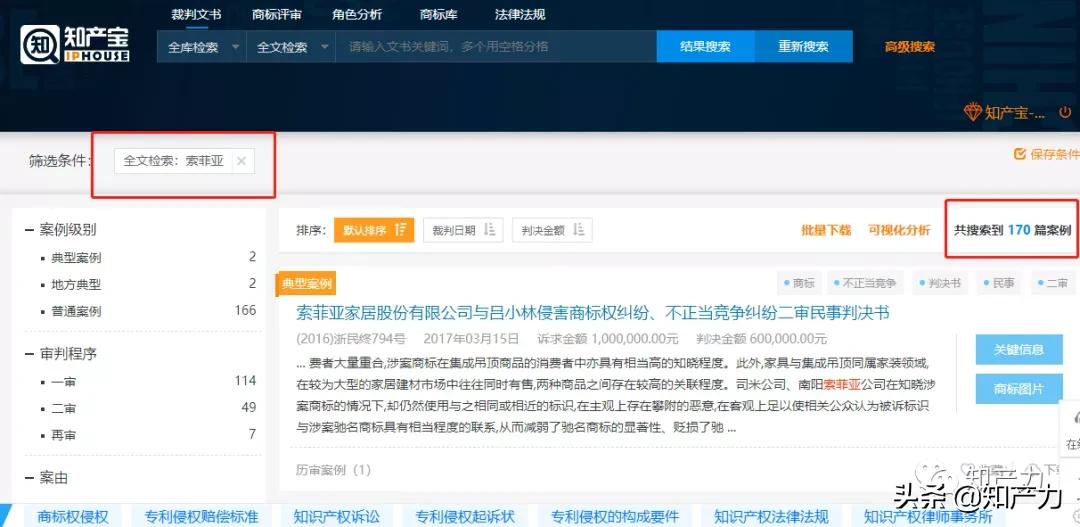Click the 商标权侵权 bottom link
This screenshot has width=1080, height=527.
pyautogui.click(x=73, y=516)
